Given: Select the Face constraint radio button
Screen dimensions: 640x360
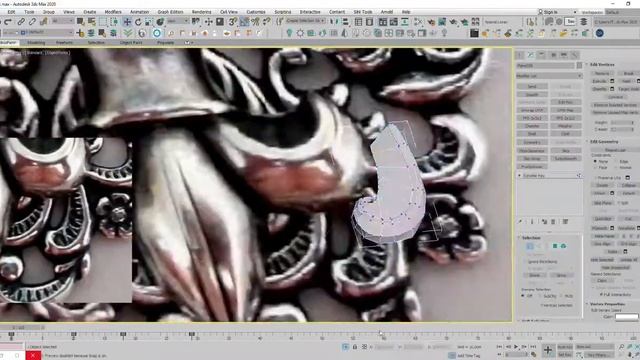Looking at the screenshot, I should click(x=596, y=167).
